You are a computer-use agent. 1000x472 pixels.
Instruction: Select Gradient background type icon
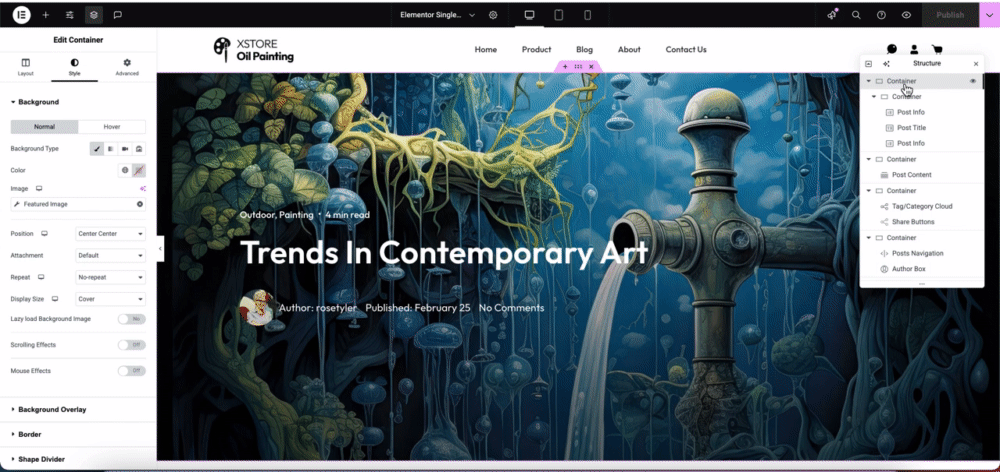(x=111, y=149)
